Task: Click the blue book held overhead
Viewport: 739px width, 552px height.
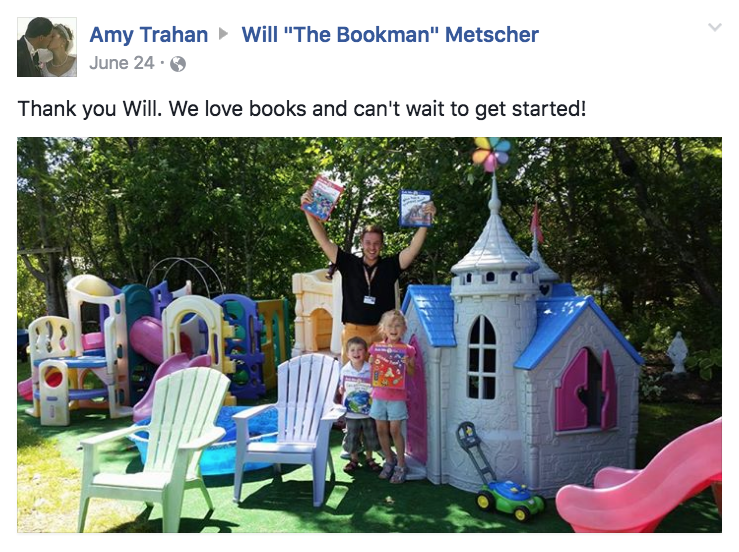Action: tap(415, 208)
